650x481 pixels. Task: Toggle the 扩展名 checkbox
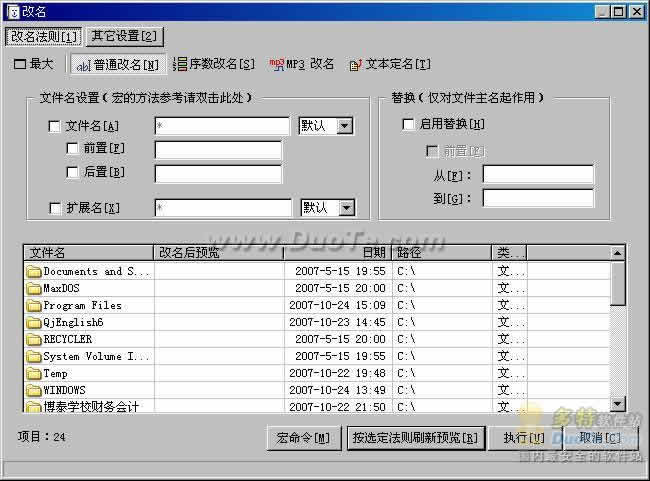click(x=54, y=208)
